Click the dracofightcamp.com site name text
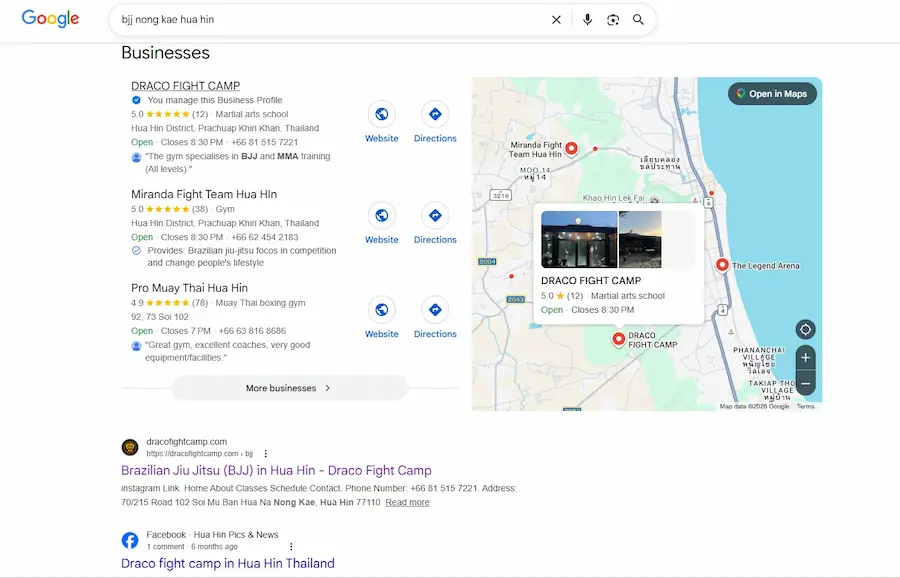900x578 pixels. click(187, 441)
